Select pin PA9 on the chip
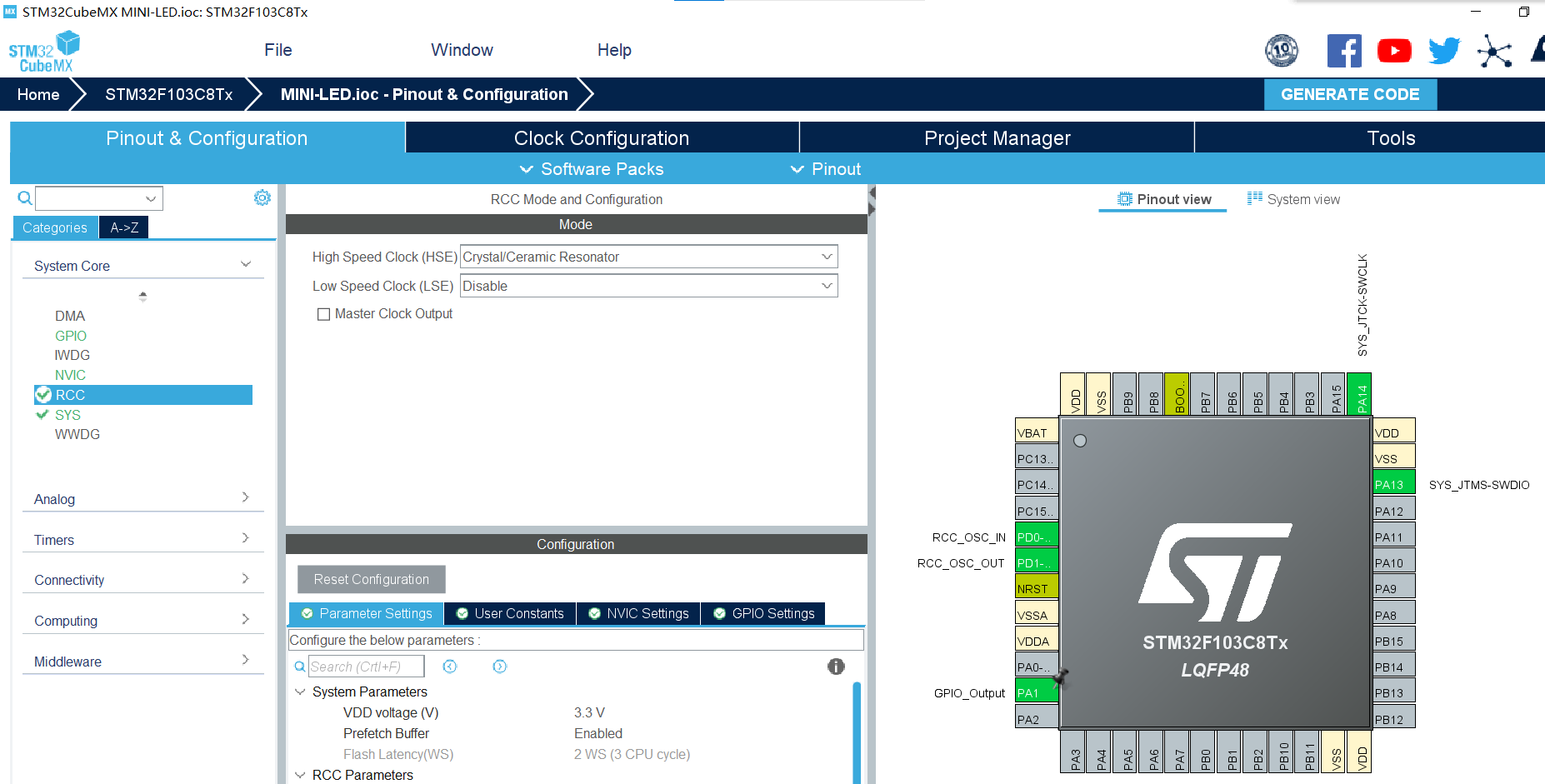 tap(1394, 588)
